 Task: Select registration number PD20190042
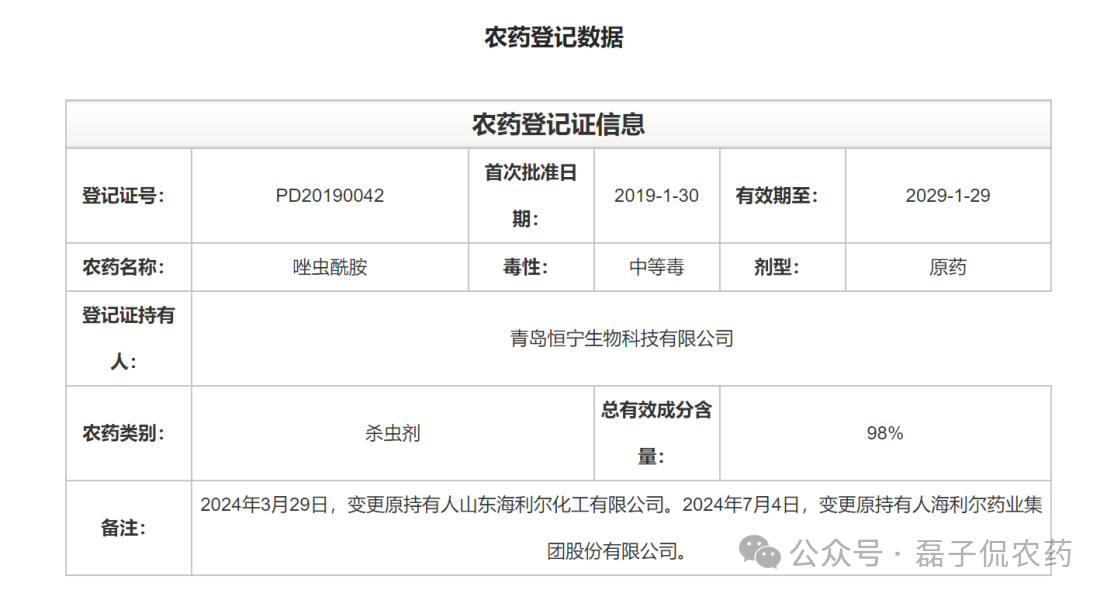click(x=330, y=196)
